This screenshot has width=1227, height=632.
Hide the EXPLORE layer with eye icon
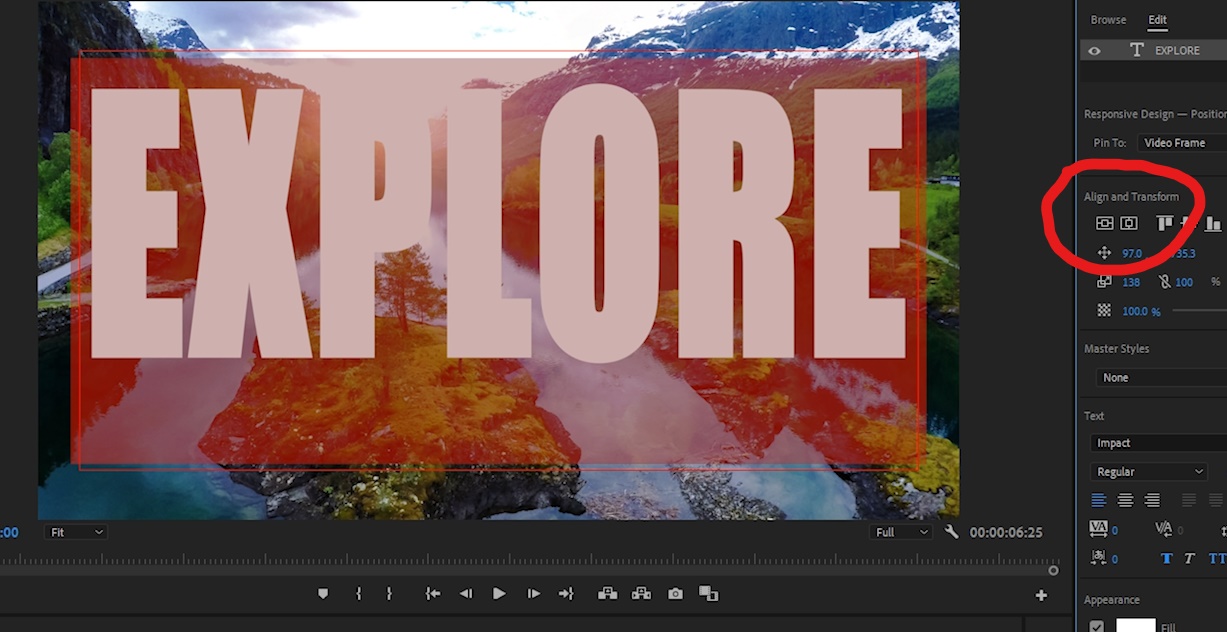[1095, 51]
